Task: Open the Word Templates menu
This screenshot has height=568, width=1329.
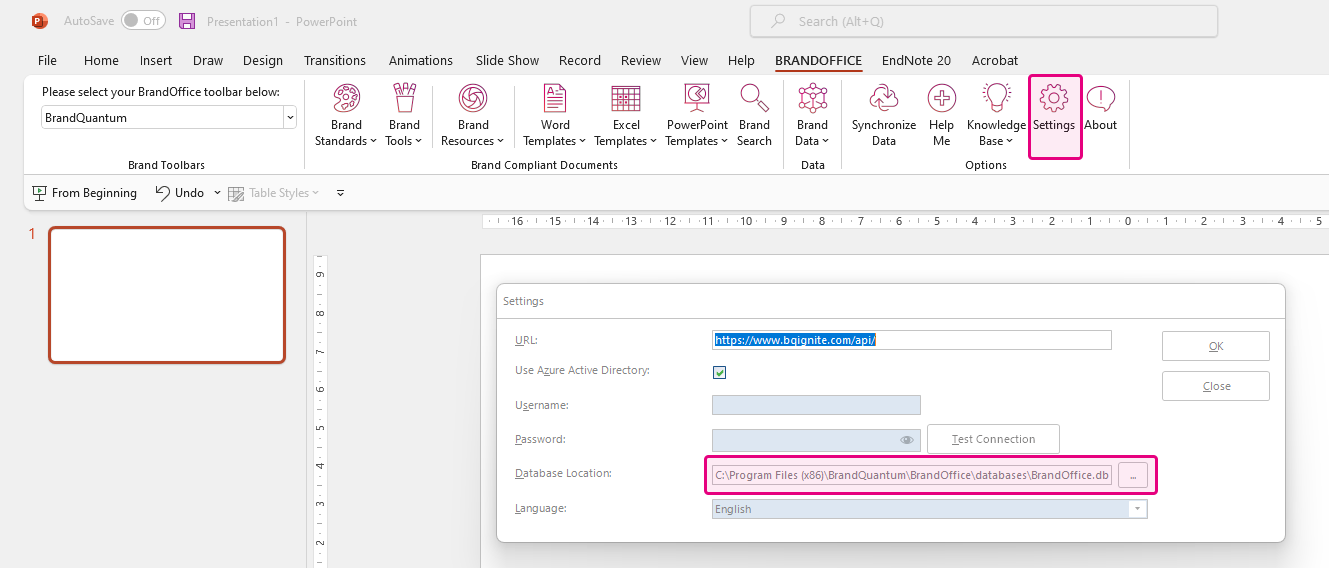Action: (x=555, y=116)
